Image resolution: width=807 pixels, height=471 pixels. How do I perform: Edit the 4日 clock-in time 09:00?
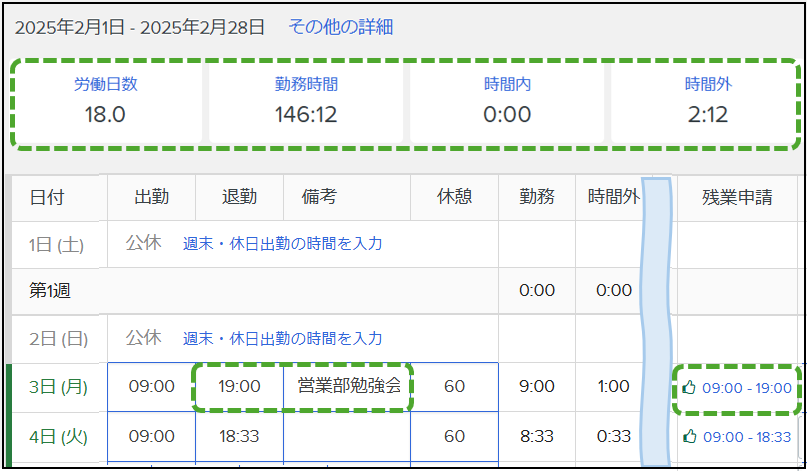151,437
